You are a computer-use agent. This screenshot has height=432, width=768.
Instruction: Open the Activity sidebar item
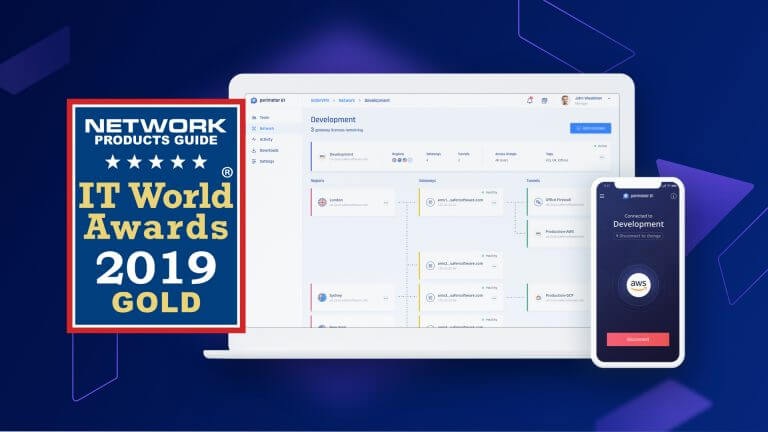click(263, 140)
